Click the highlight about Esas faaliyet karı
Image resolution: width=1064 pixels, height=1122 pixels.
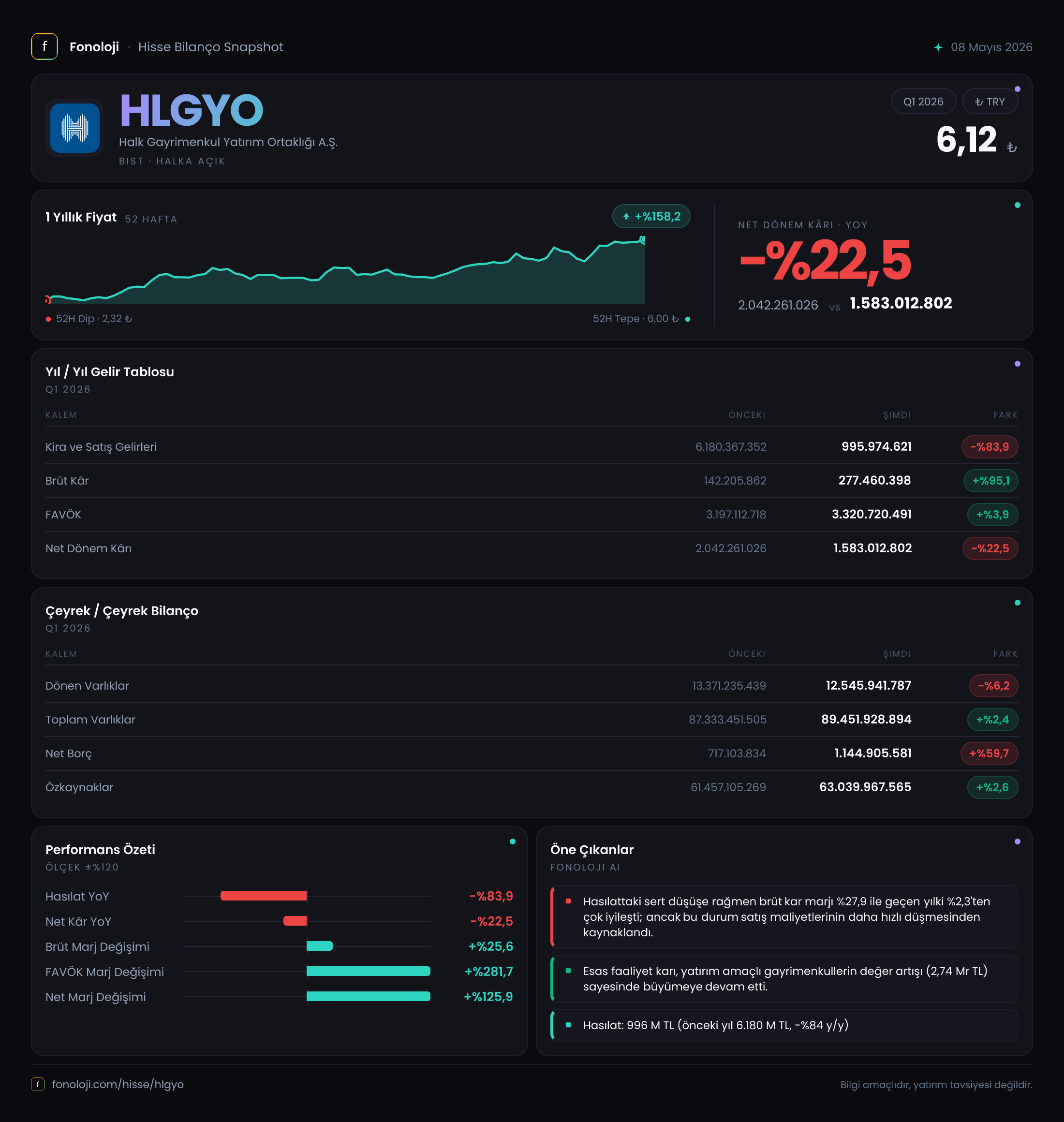pos(784,978)
